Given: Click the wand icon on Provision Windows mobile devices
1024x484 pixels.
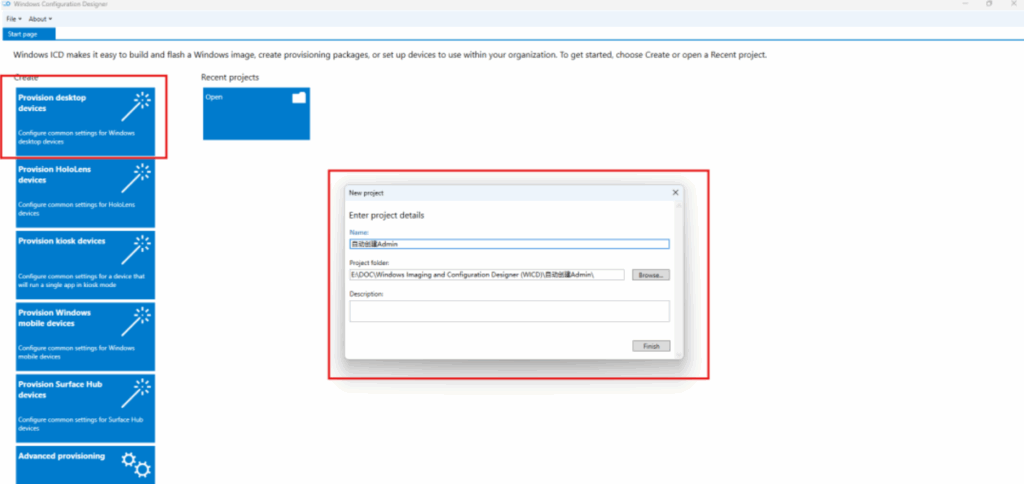Looking at the screenshot, I should tap(136, 322).
